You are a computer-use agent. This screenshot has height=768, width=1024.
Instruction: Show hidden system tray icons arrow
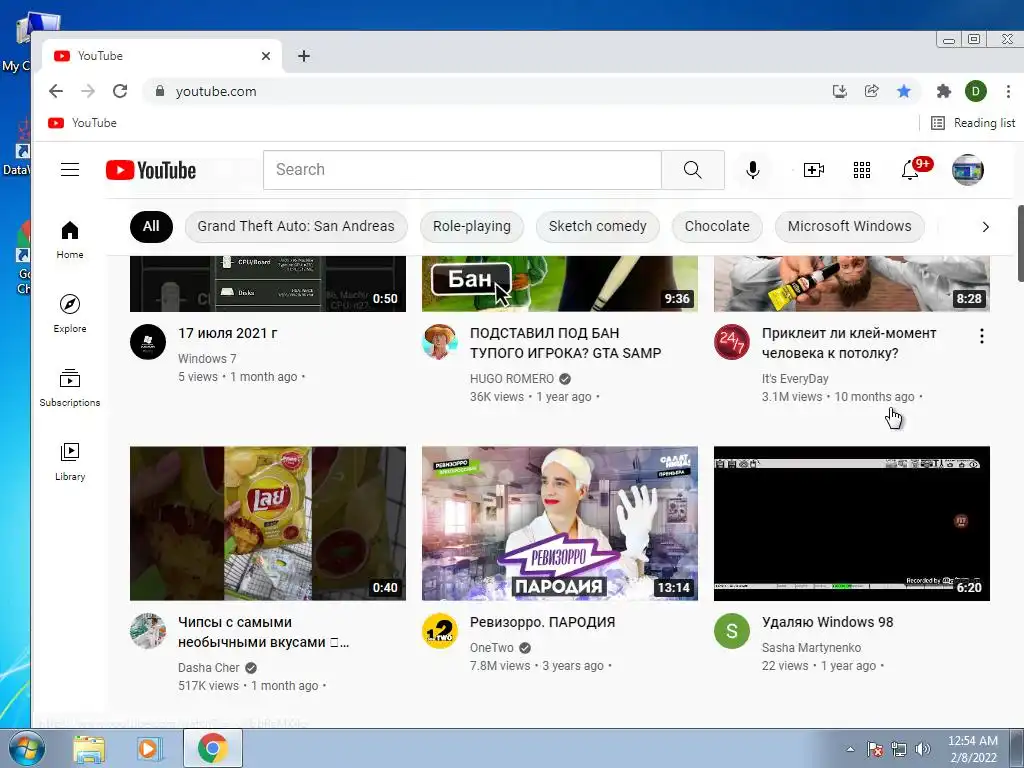[850, 749]
